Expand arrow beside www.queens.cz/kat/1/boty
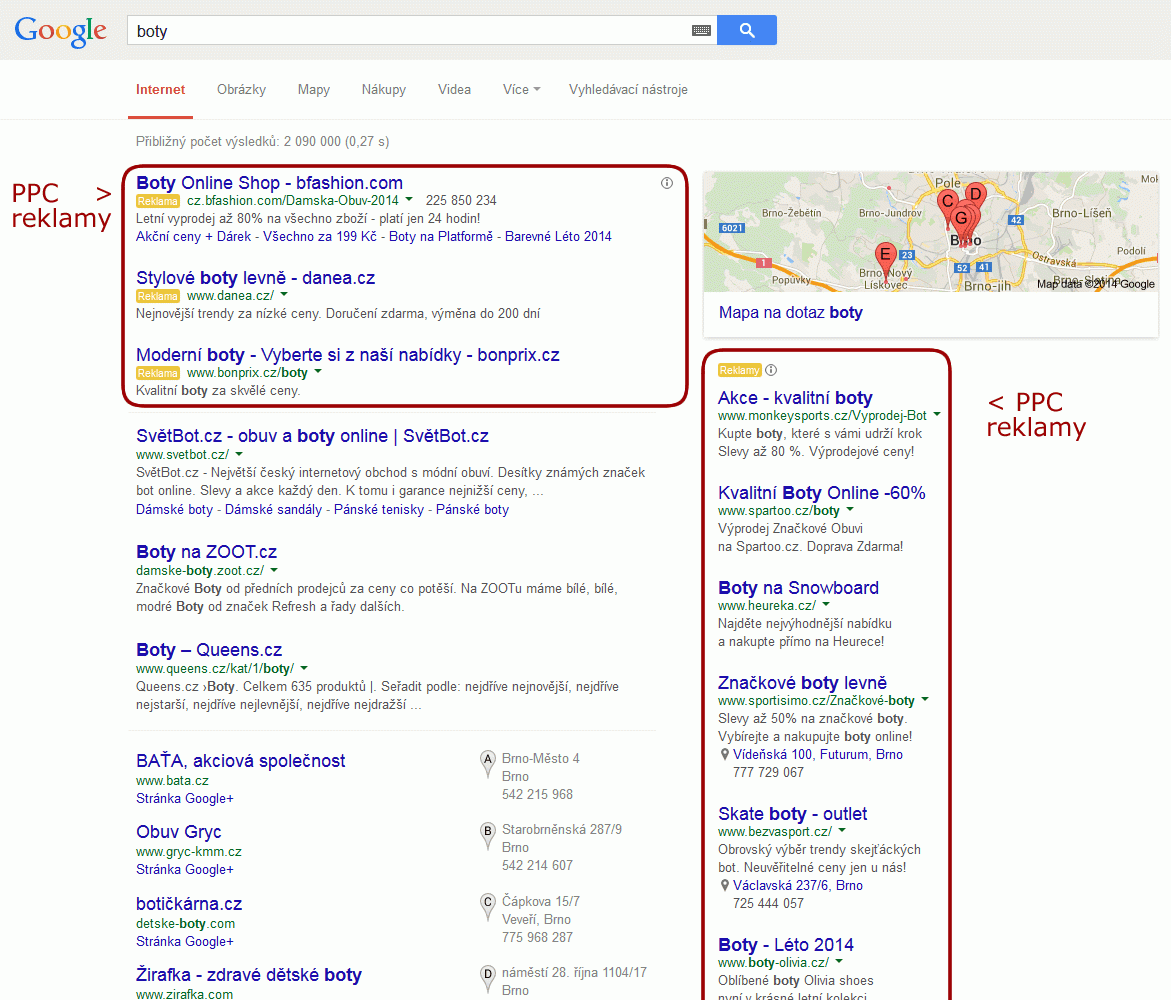1171x1000 pixels. click(x=304, y=668)
